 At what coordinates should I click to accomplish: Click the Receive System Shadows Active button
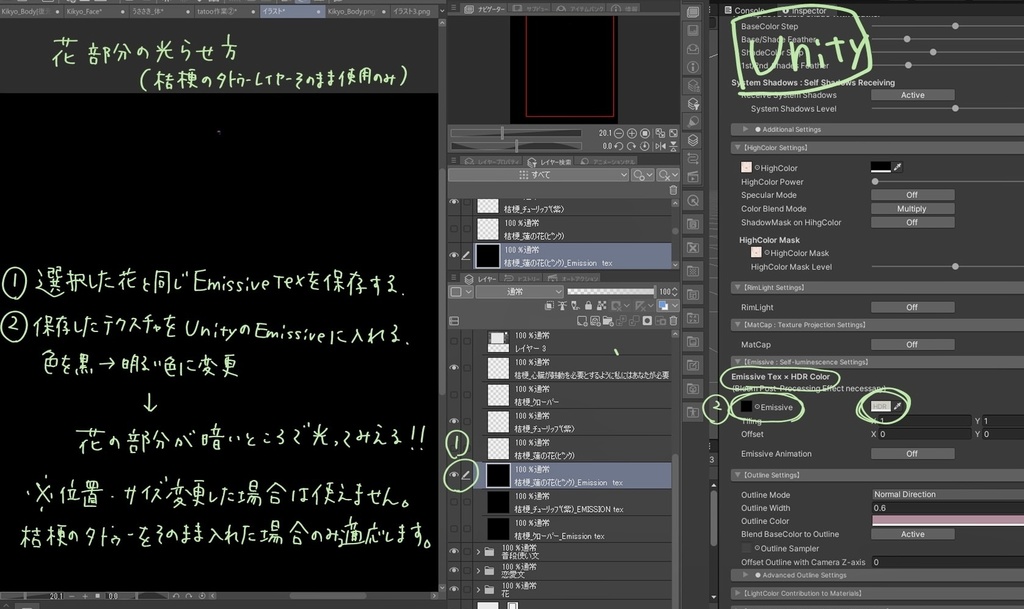click(x=911, y=94)
